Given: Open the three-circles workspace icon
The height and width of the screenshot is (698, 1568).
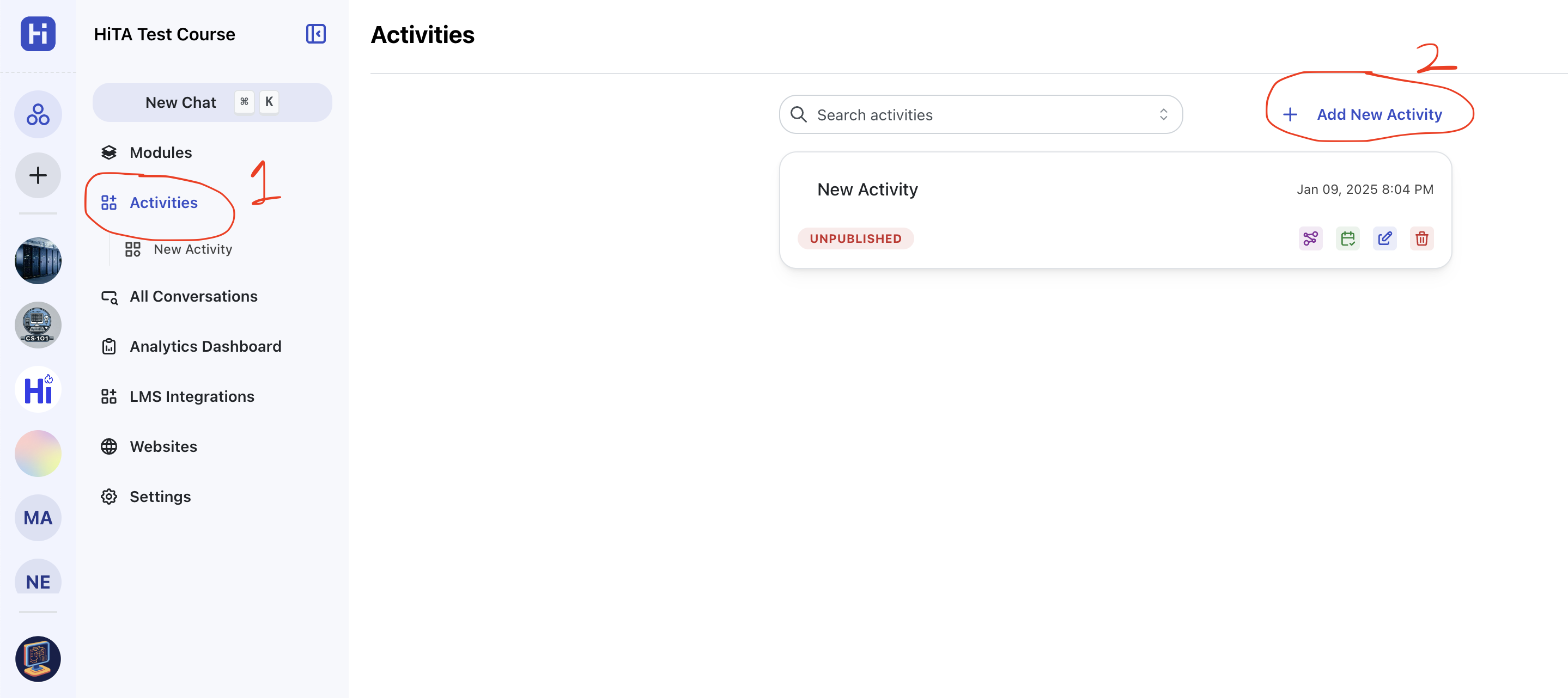Looking at the screenshot, I should click(x=38, y=114).
